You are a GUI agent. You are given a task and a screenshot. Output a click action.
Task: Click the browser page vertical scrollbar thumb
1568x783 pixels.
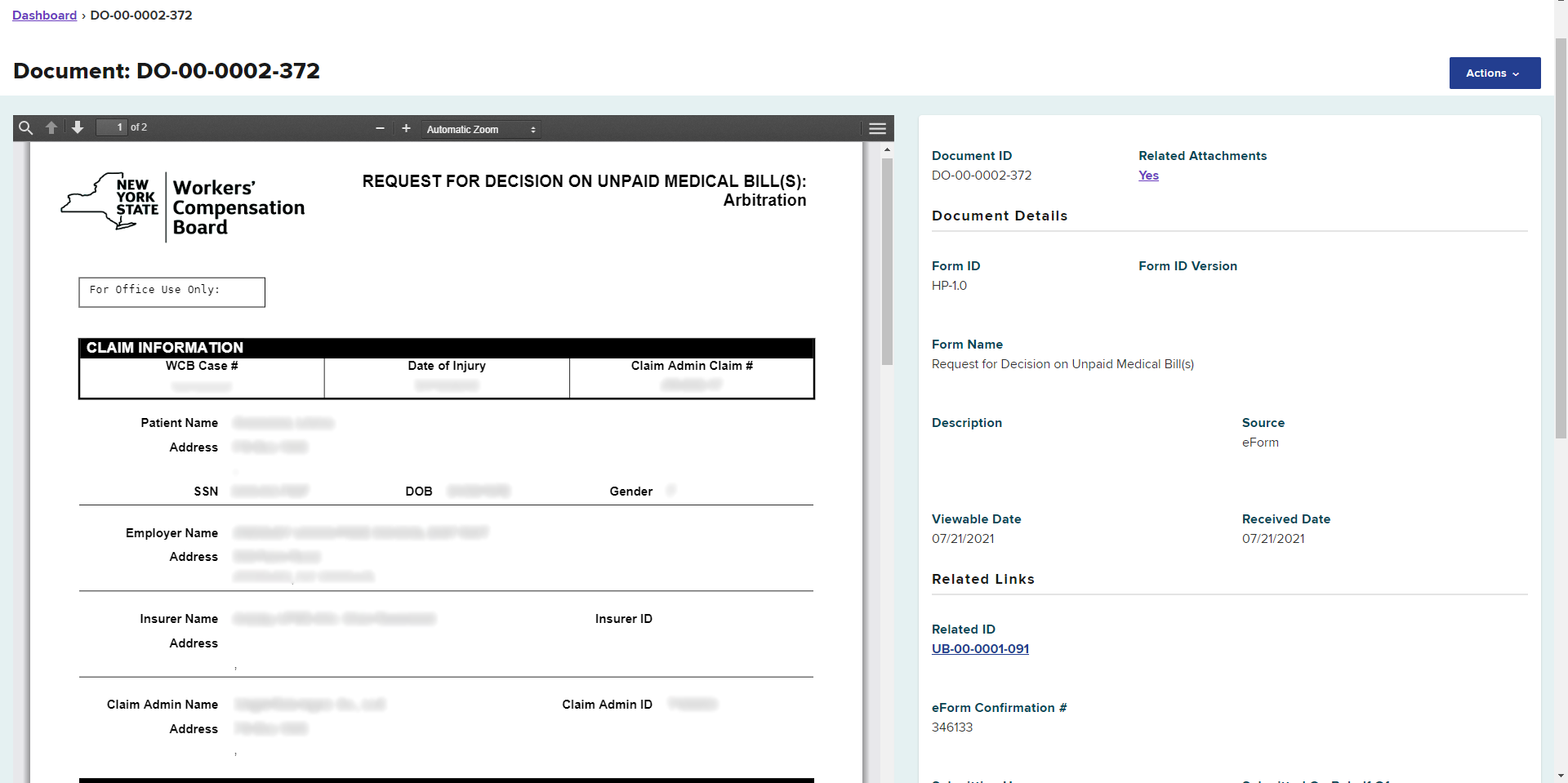pyautogui.click(x=1561, y=237)
